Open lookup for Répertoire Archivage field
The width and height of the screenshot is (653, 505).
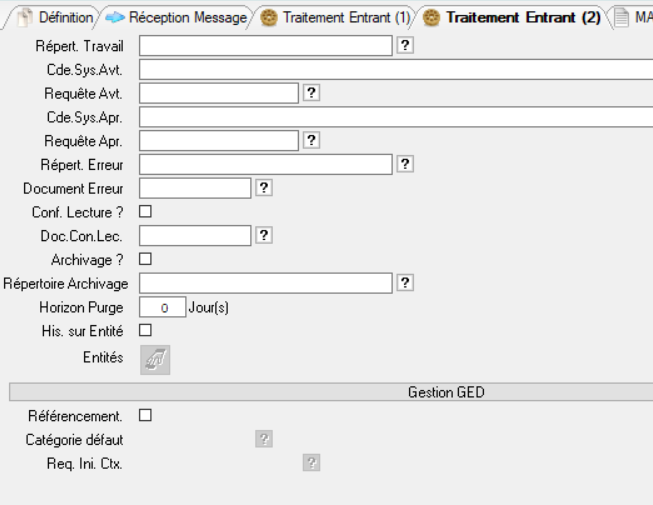(x=405, y=283)
